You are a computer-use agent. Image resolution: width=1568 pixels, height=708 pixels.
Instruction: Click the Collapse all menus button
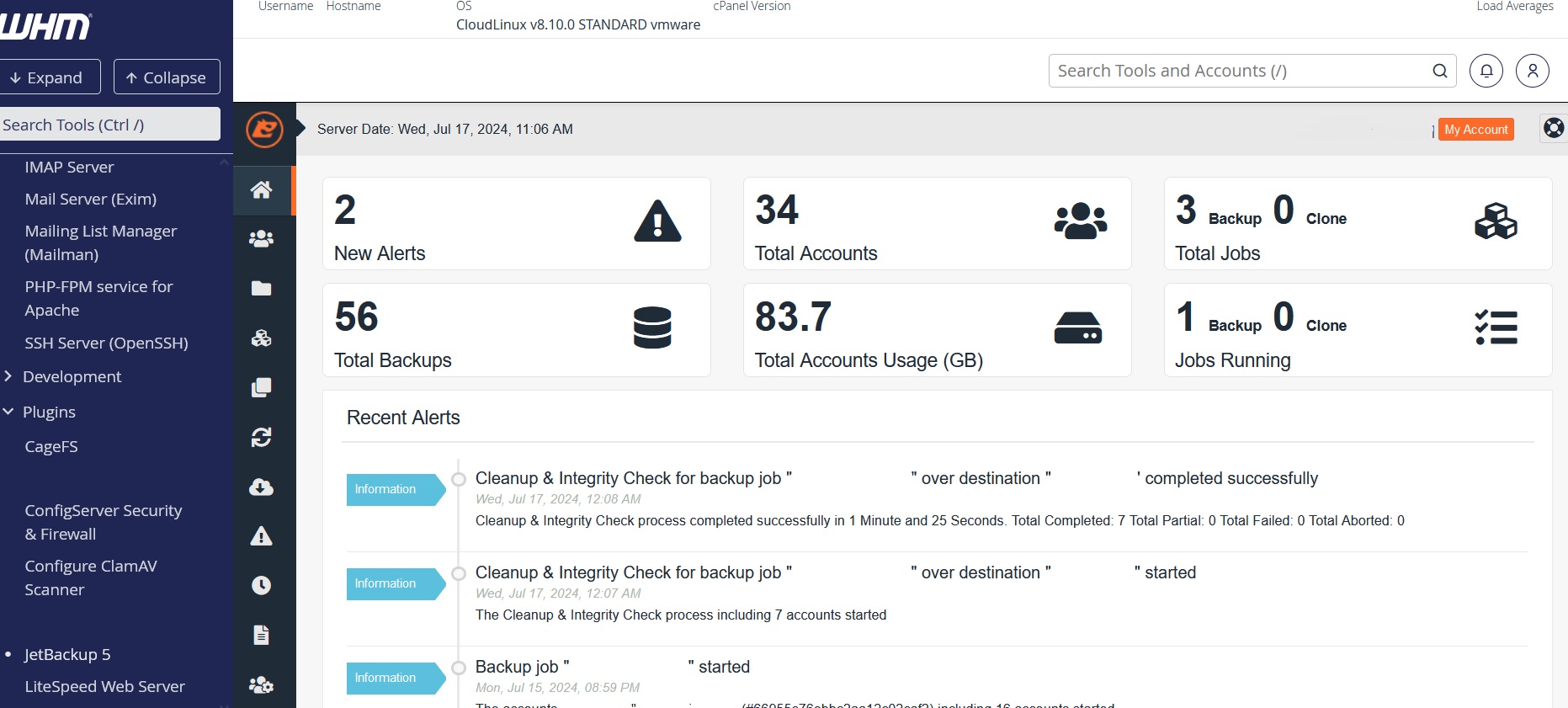[167, 77]
